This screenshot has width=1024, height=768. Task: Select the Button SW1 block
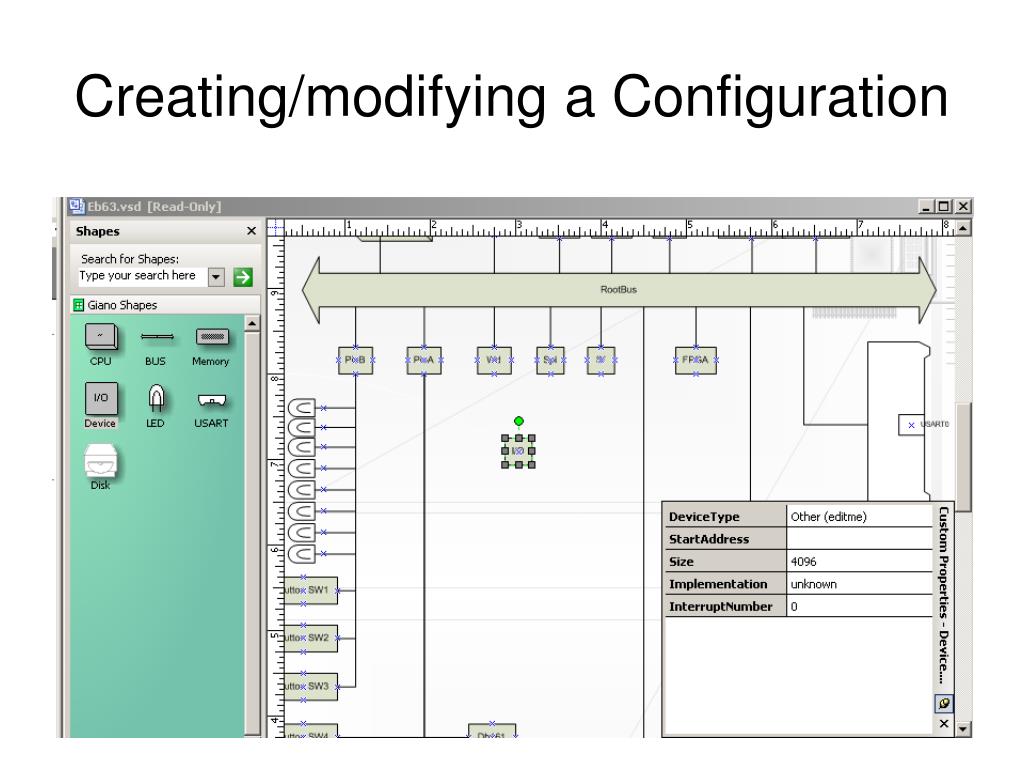tap(310, 590)
